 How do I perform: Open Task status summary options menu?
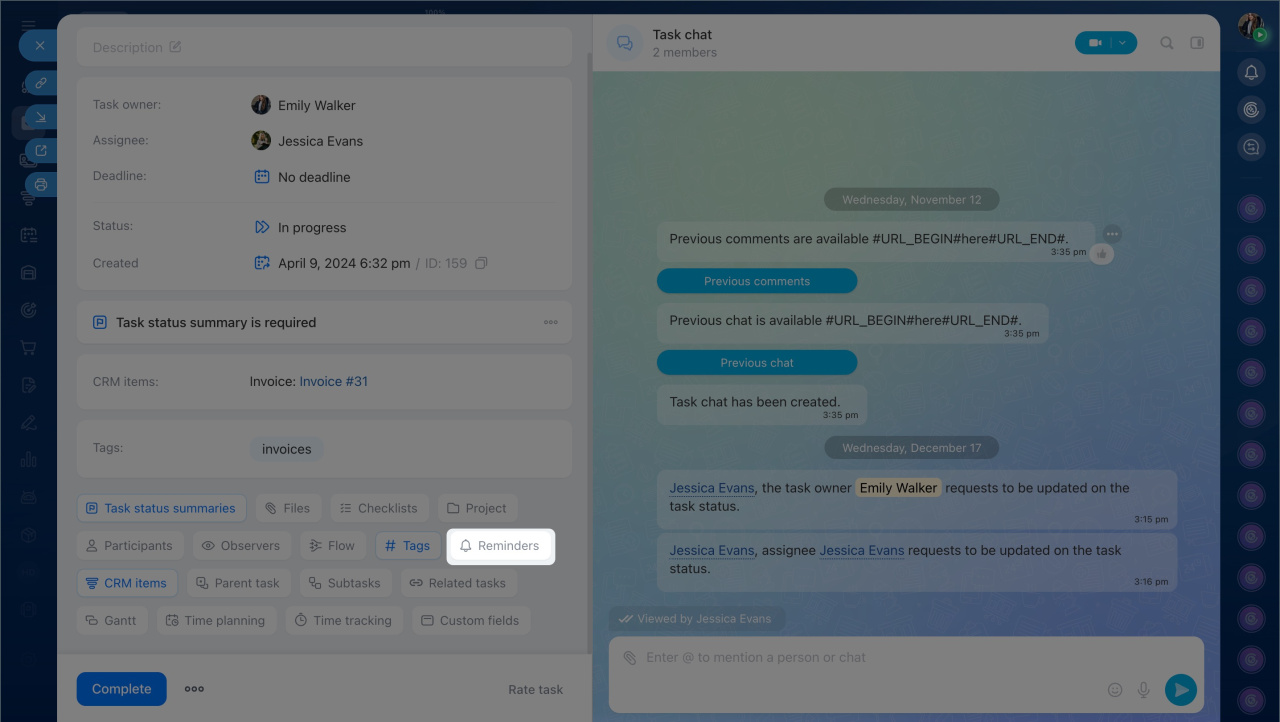click(551, 323)
